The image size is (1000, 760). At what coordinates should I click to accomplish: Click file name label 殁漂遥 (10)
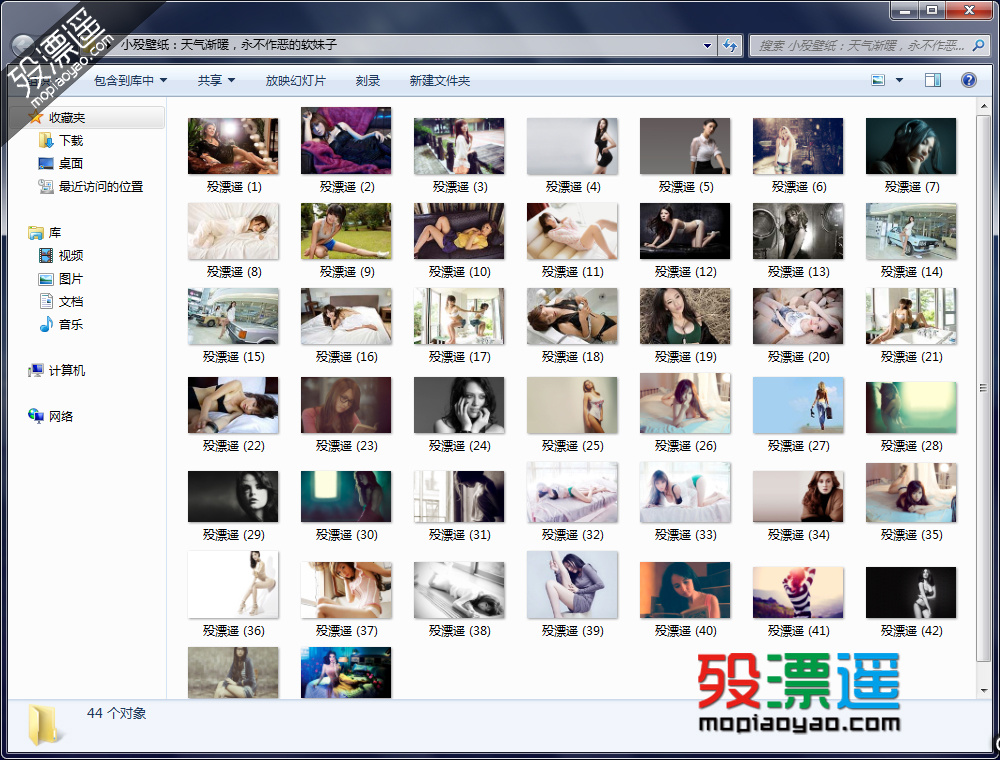pos(459,272)
